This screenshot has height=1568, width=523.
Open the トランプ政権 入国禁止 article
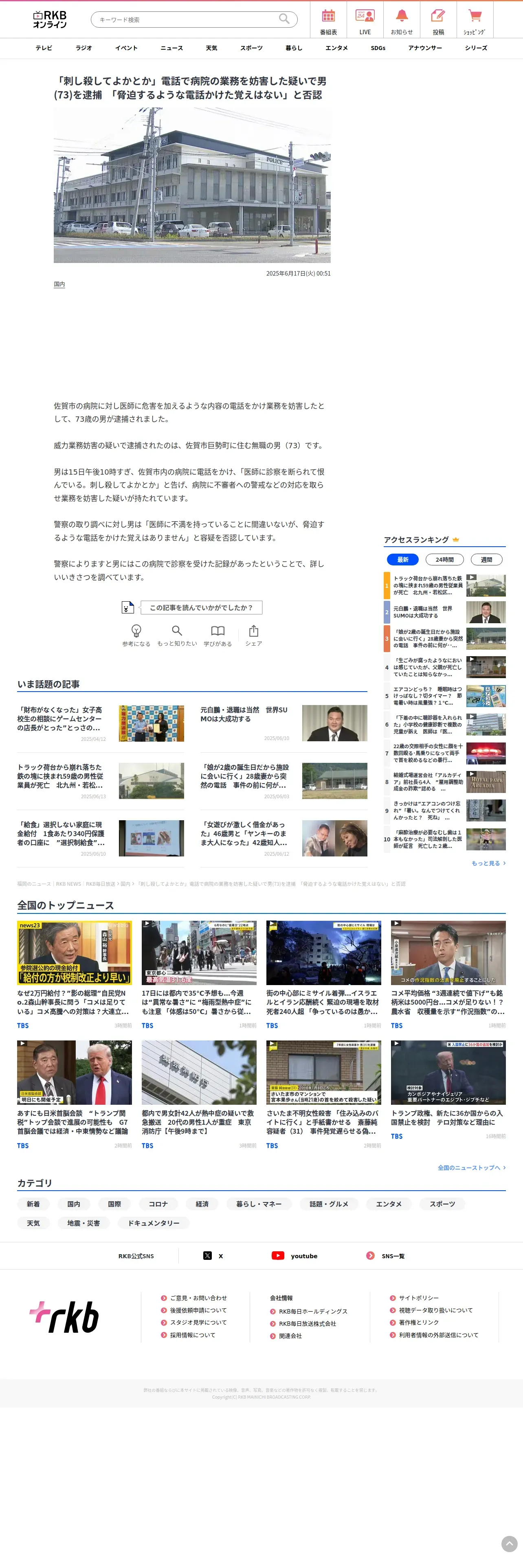448,1090
